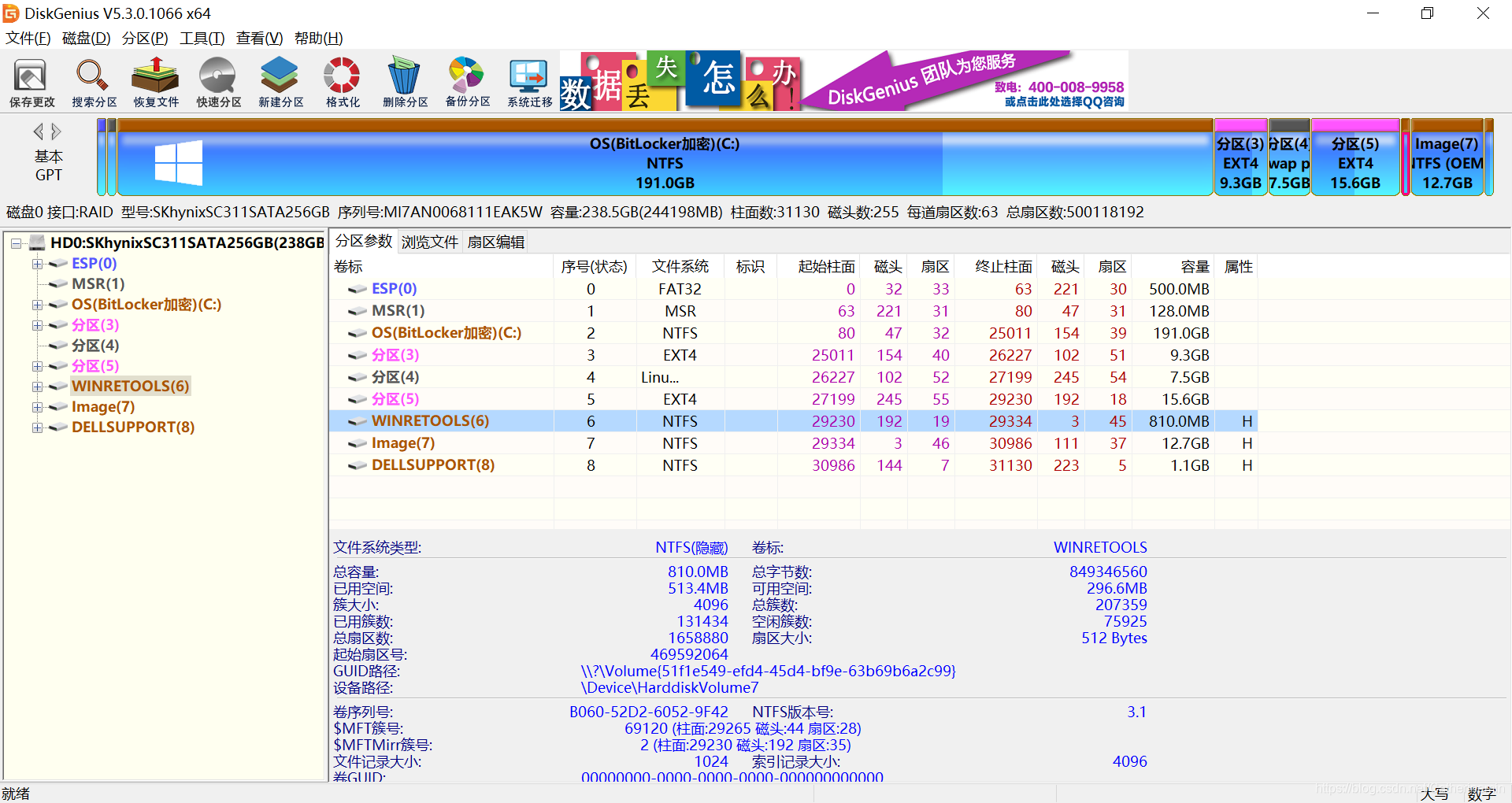Select the 分区(3) row in partition table
The image size is (1512, 803).
click(793, 355)
